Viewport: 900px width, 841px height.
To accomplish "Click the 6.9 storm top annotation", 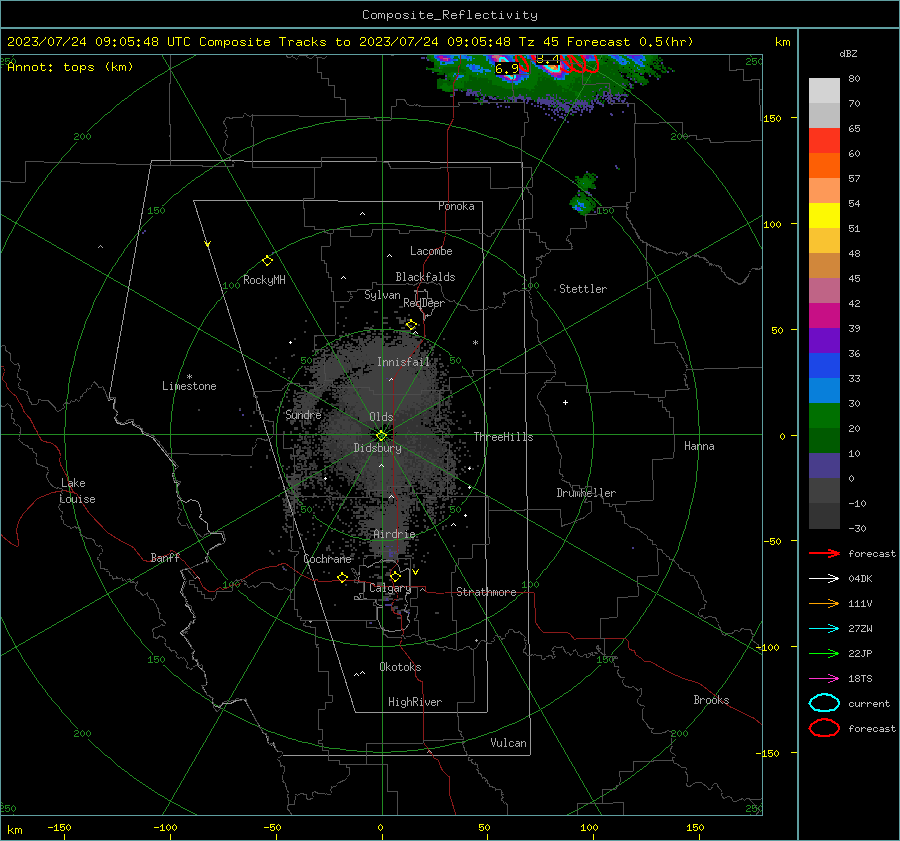I will [507, 69].
